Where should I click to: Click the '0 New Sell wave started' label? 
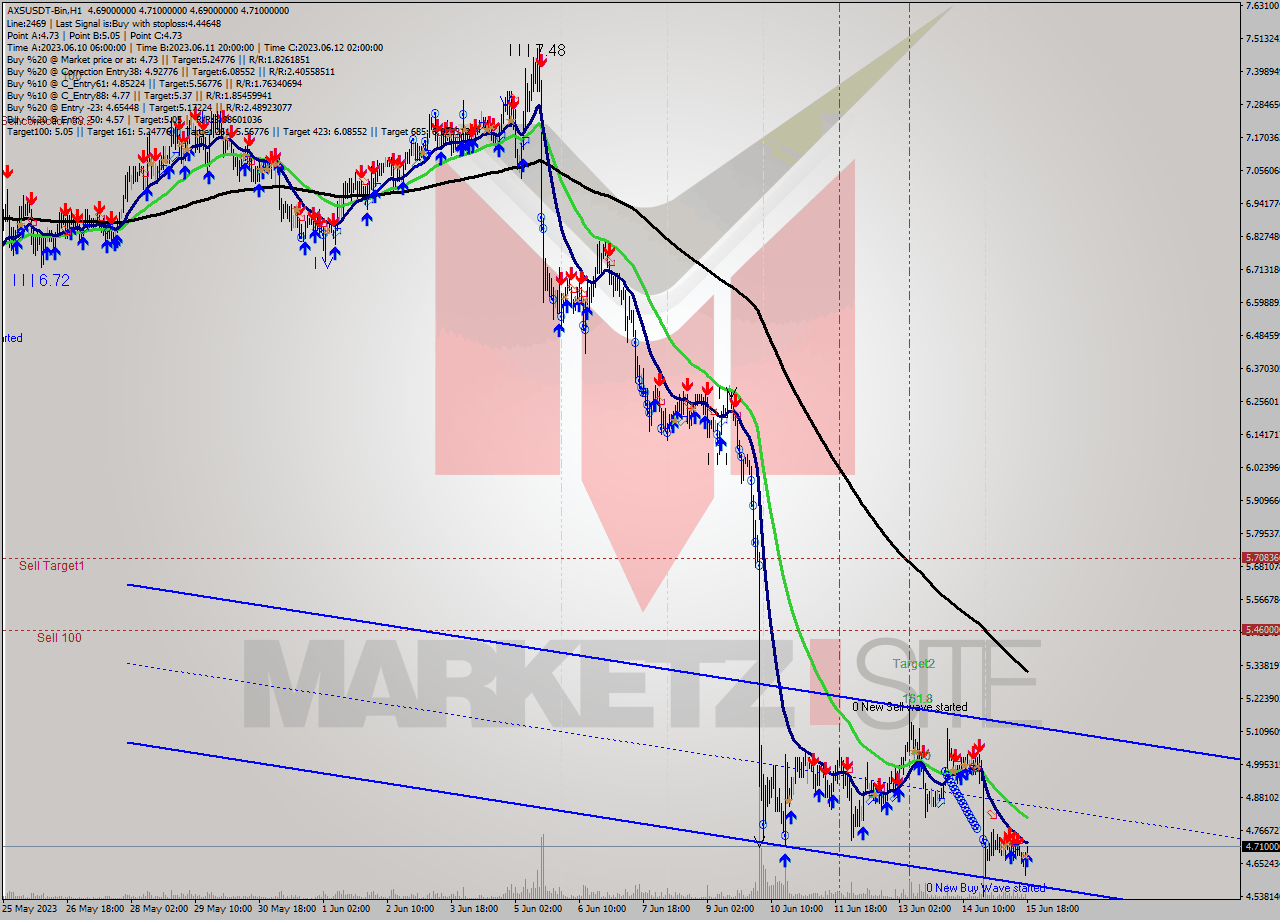click(910, 707)
